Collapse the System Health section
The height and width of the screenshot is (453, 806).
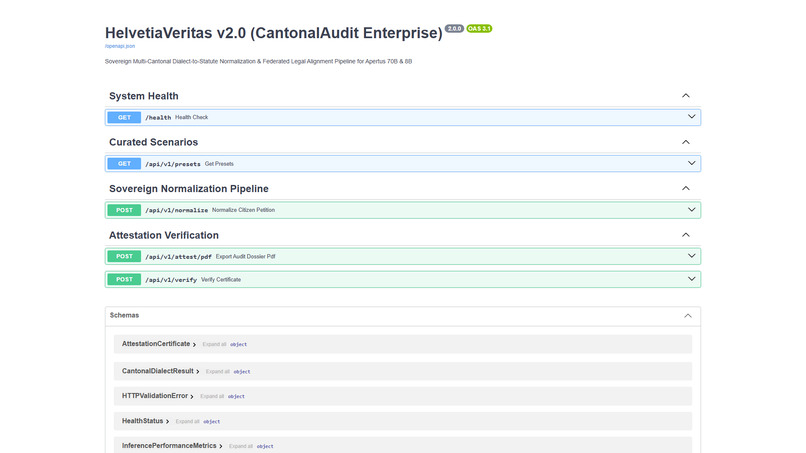point(686,96)
